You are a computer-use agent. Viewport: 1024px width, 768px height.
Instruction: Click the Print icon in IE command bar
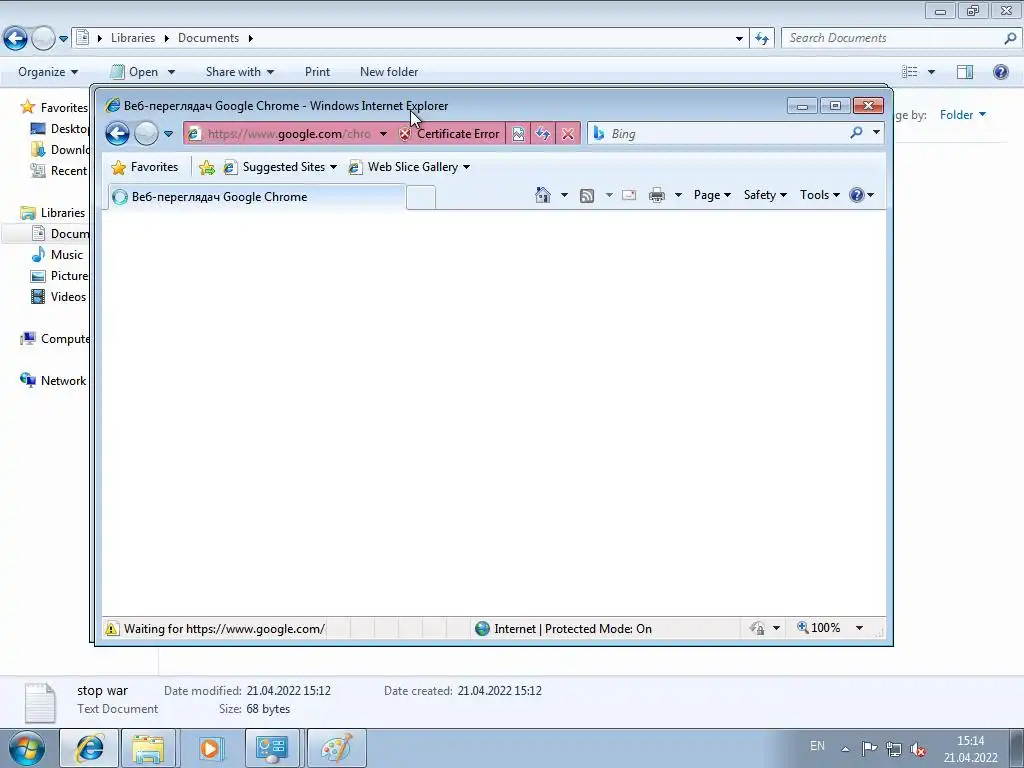pos(657,195)
